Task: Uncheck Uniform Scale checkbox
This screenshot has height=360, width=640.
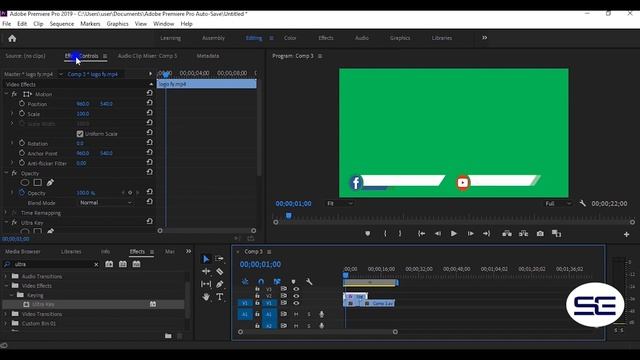Action: click(x=80, y=133)
